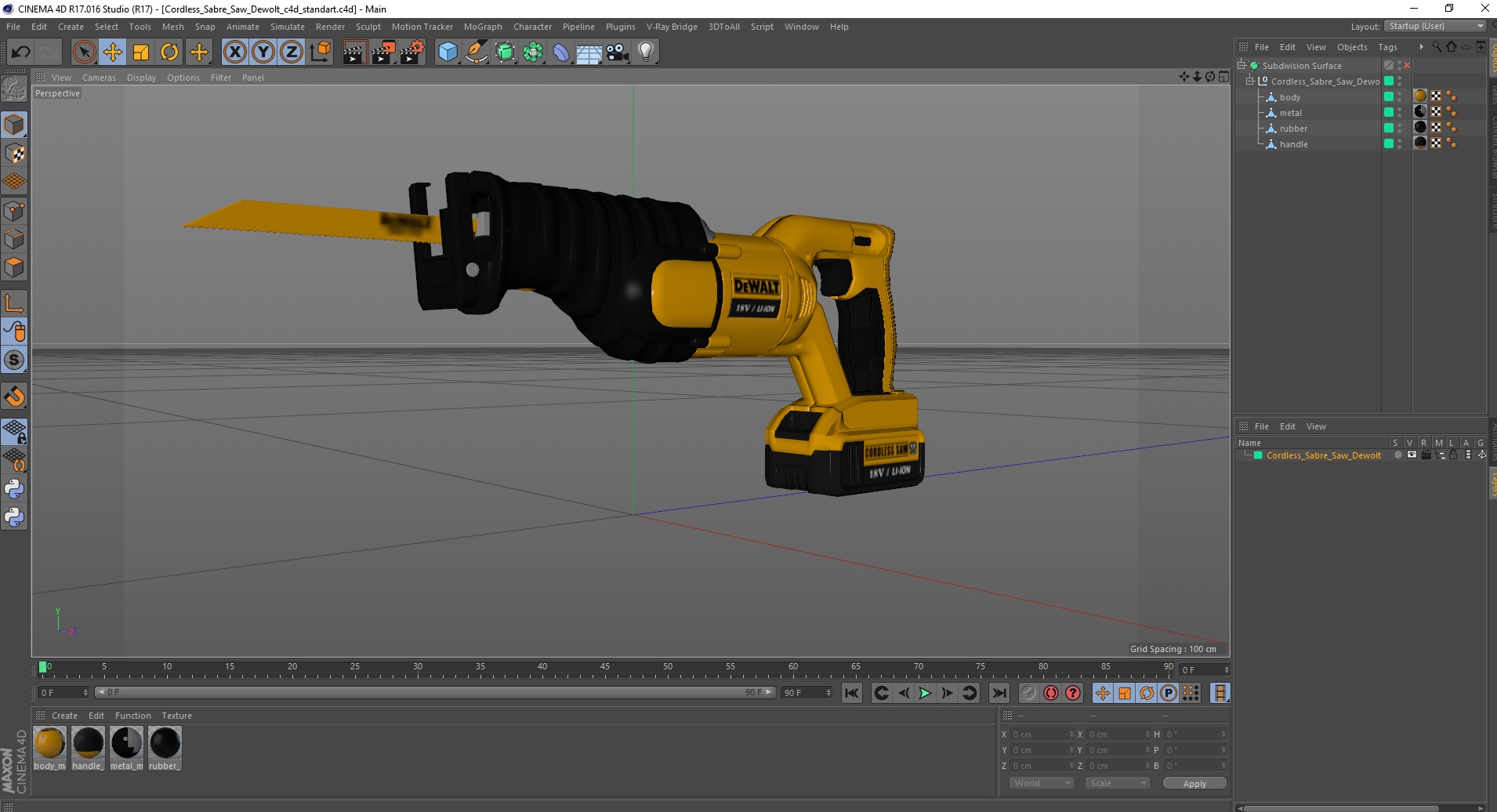Image resolution: width=1497 pixels, height=812 pixels.
Task: Toggle layer color for handle object
Action: [x=1388, y=143]
